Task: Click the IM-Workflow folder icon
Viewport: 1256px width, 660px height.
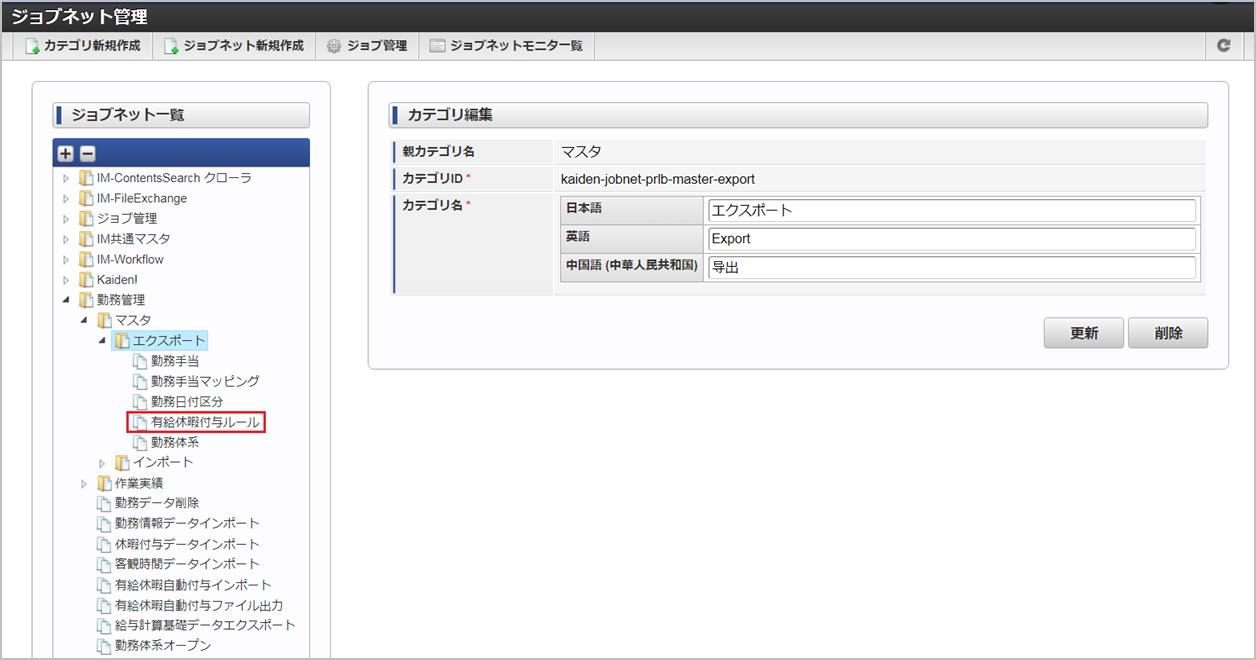Action: point(86,259)
